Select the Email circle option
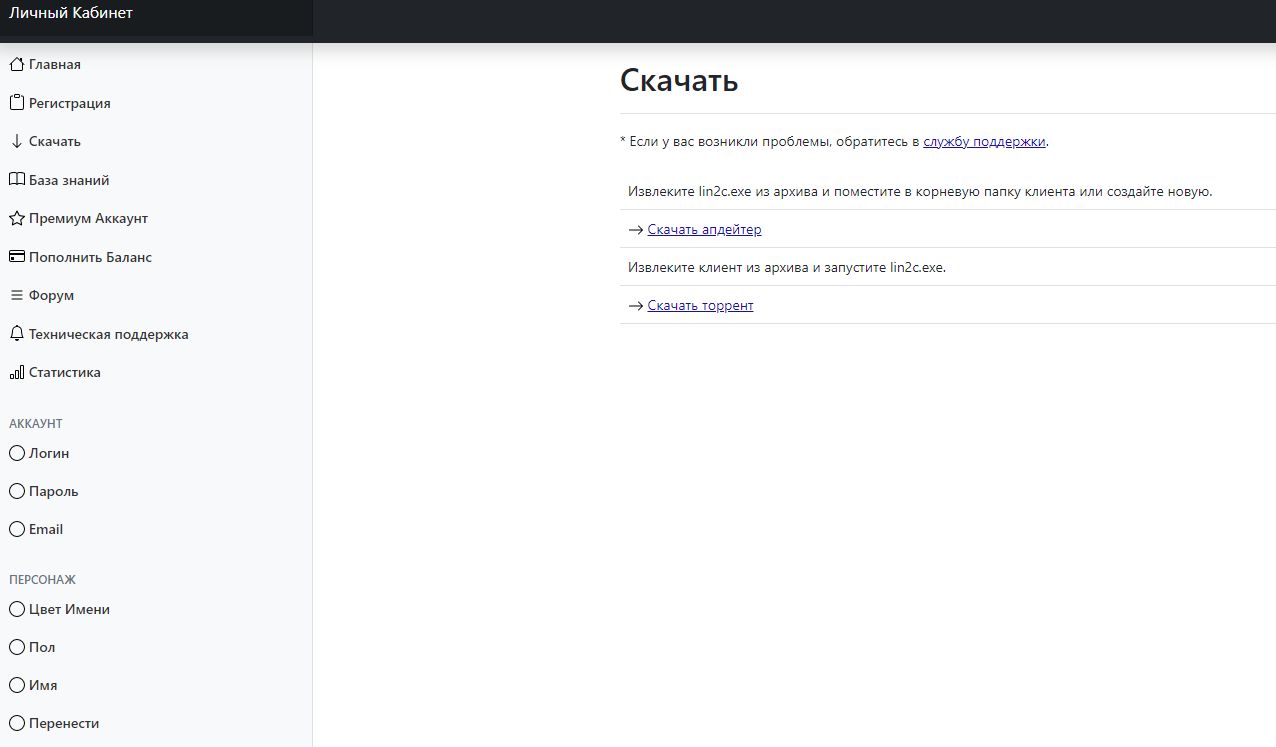 coord(16,529)
